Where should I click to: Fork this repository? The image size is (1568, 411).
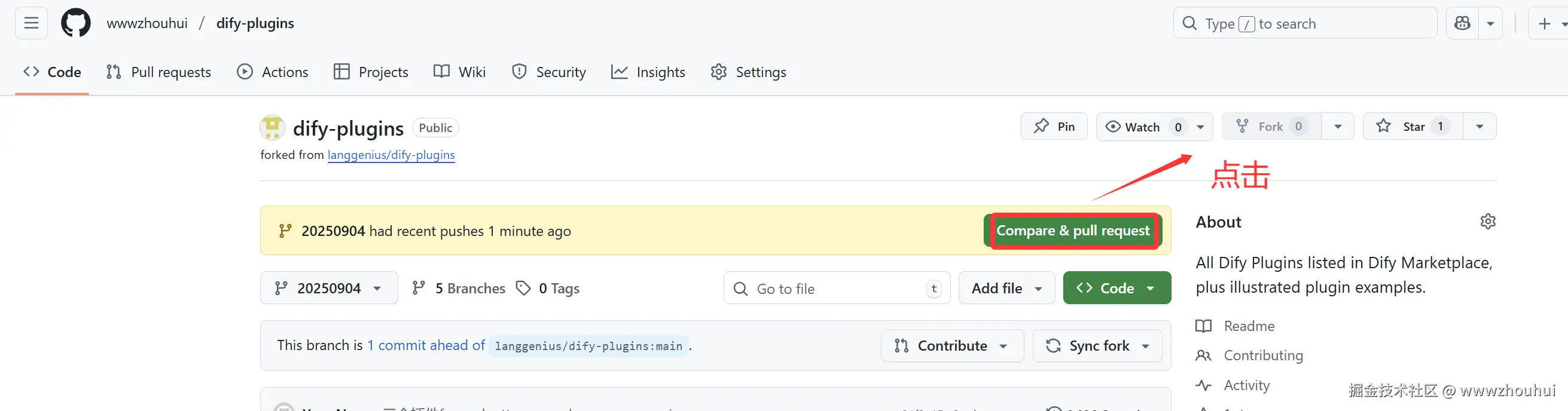click(x=1271, y=127)
